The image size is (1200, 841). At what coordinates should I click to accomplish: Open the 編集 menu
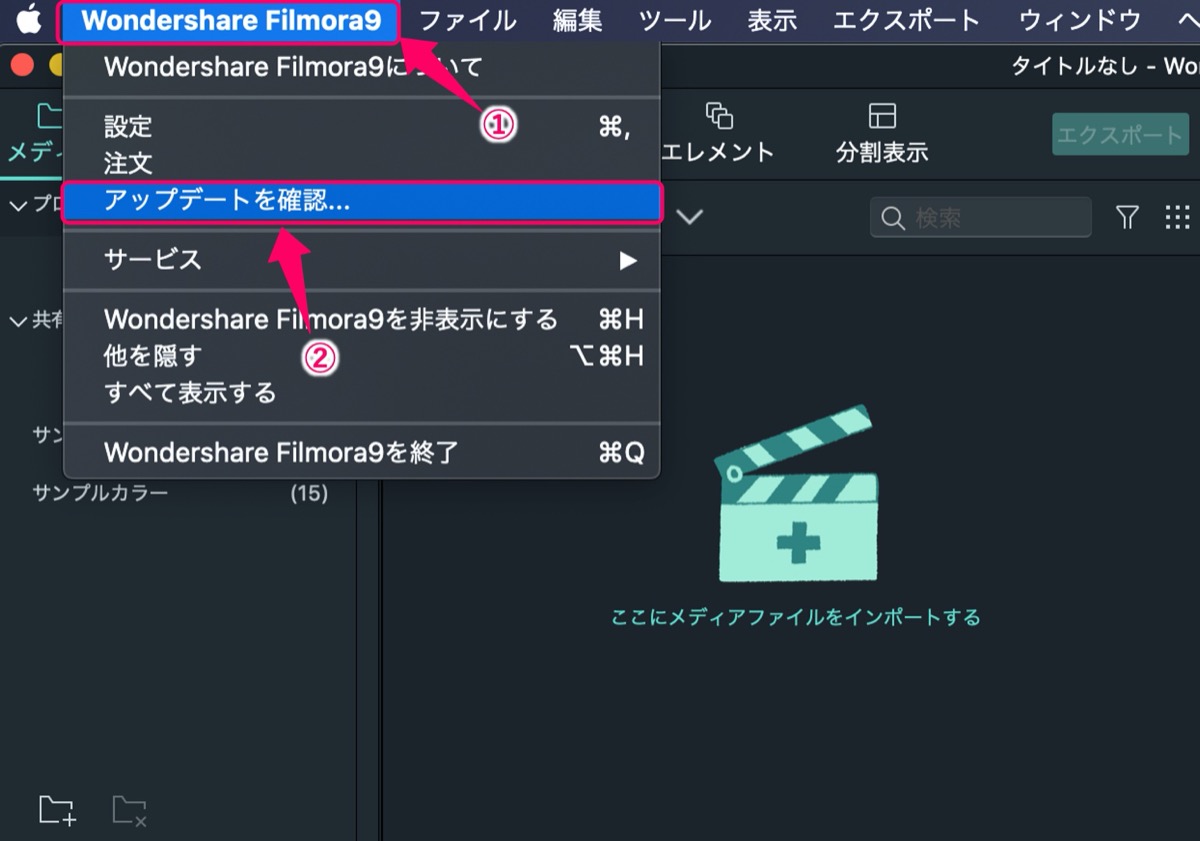pyautogui.click(x=578, y=20)
